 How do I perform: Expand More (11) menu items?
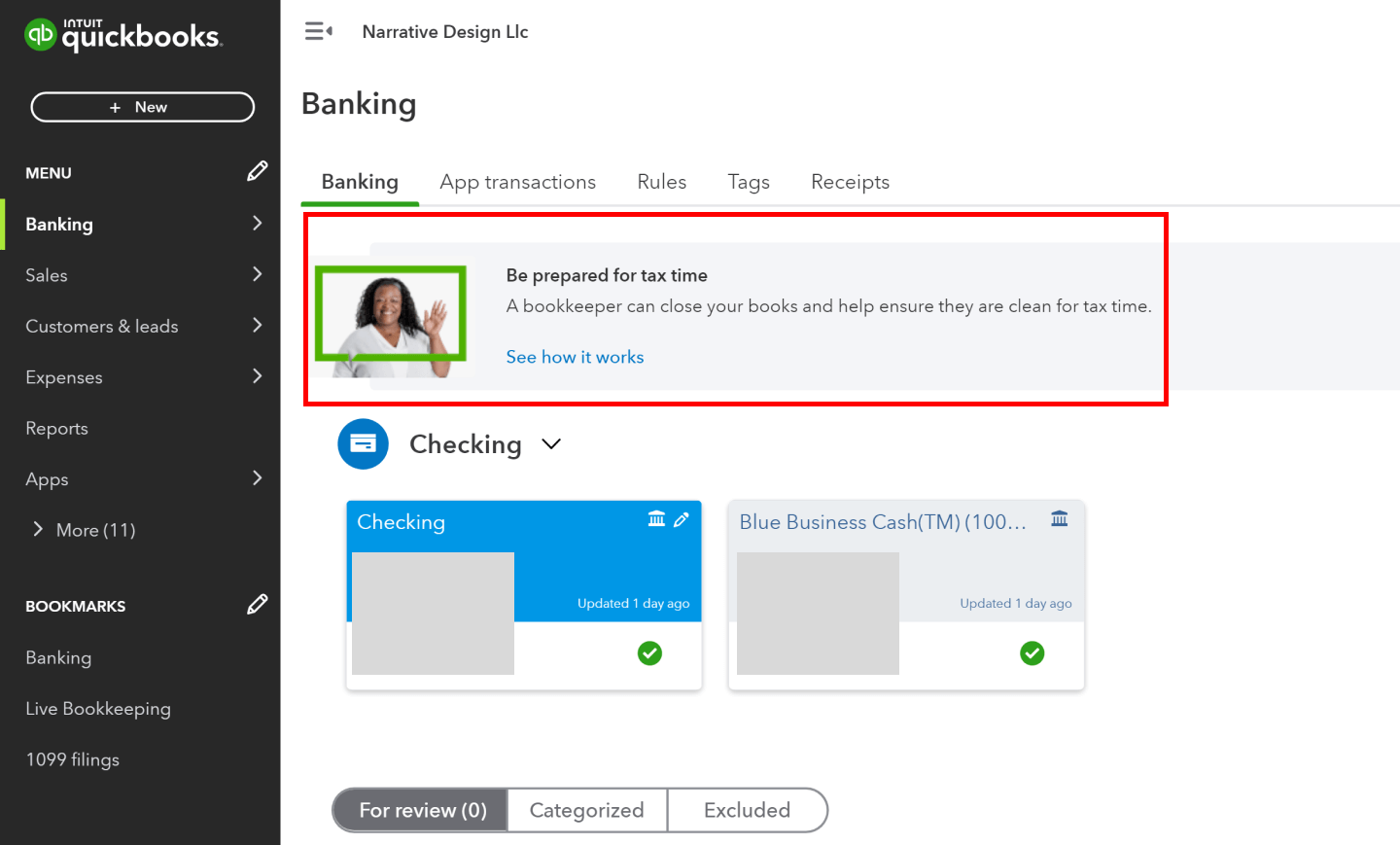point(85,530)
